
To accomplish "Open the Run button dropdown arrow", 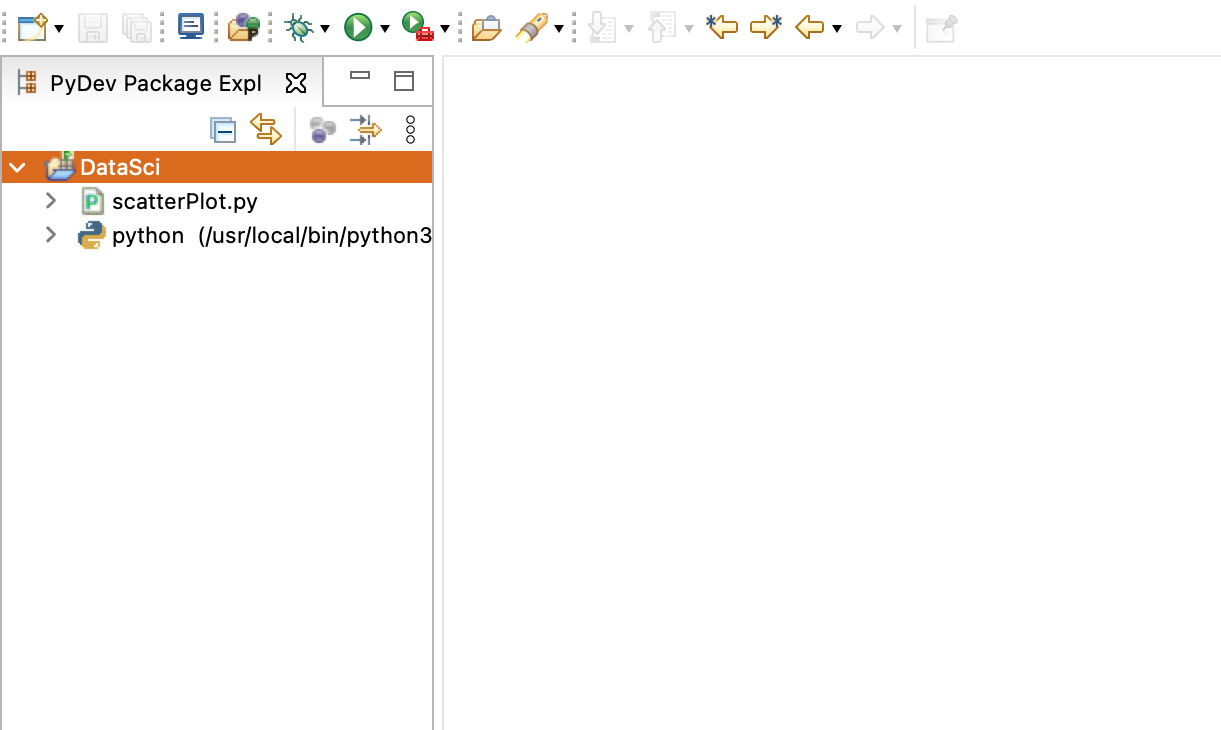I will 385,29.
